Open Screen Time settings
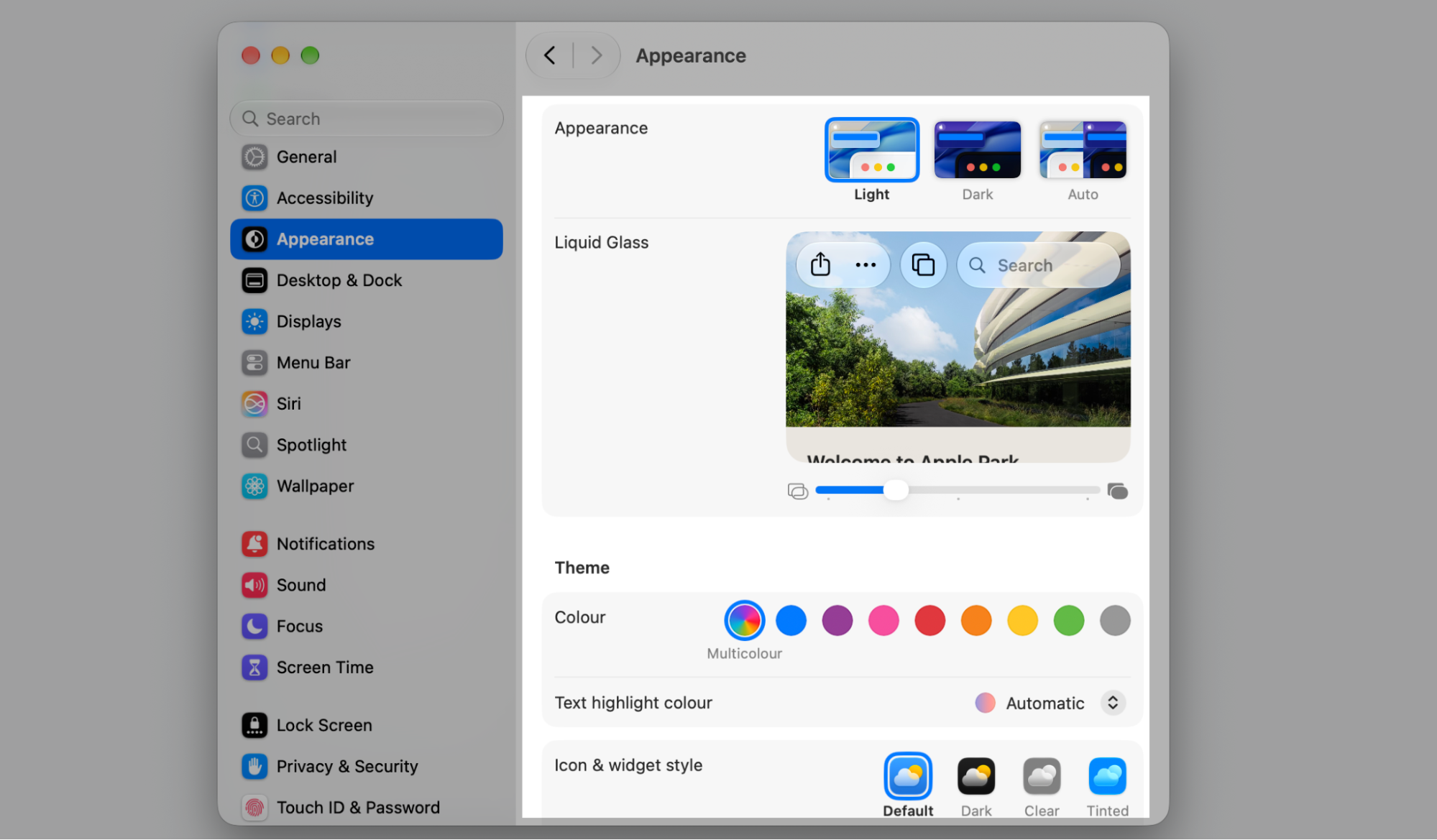Screen dimensions: 1437x840 366,668
